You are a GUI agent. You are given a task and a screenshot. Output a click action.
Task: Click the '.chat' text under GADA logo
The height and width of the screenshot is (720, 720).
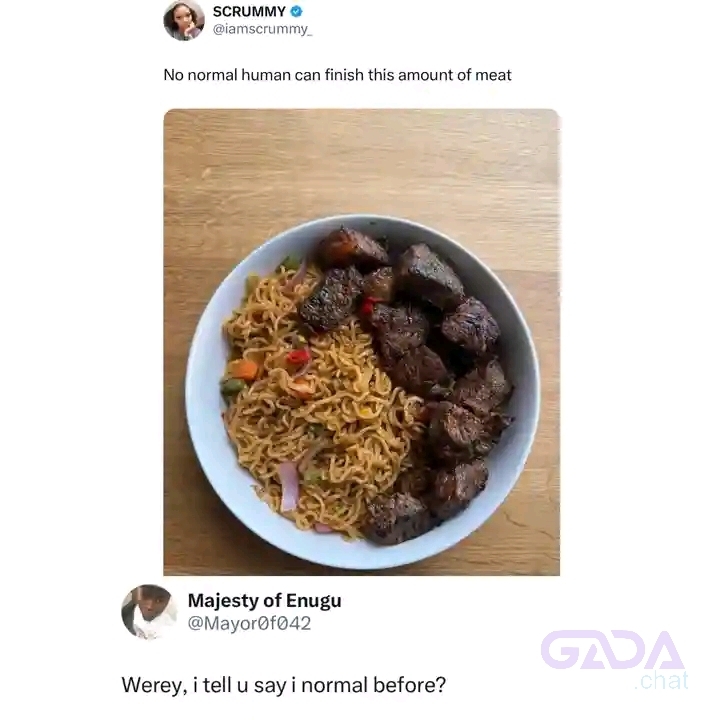[662, 681]
